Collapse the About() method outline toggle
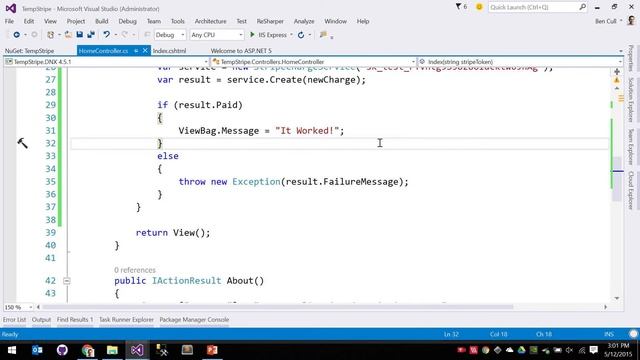This screenshot has height=360, width=640. tap(67, 281)
